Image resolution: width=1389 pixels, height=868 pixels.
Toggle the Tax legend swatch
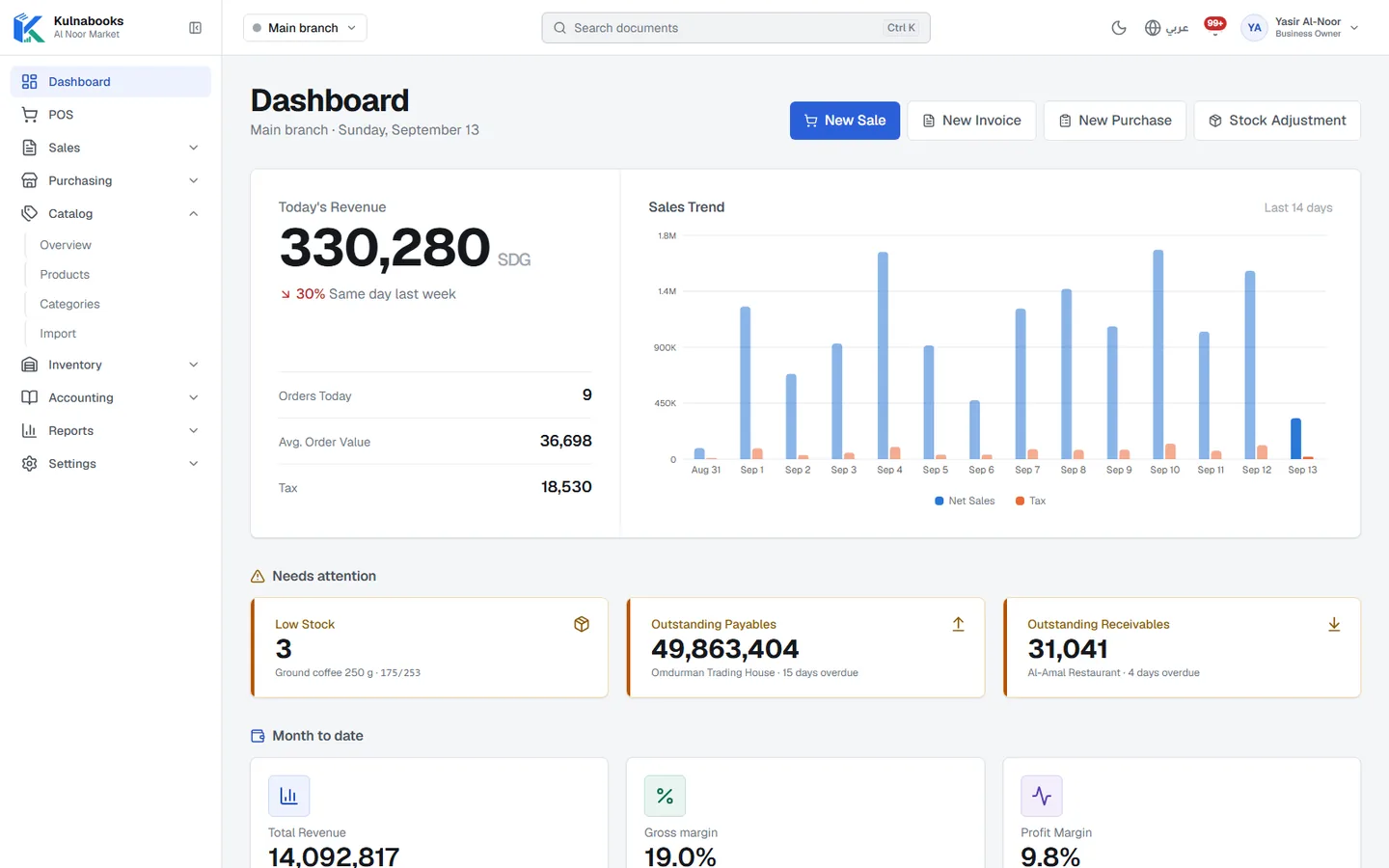click(1020, 501)
